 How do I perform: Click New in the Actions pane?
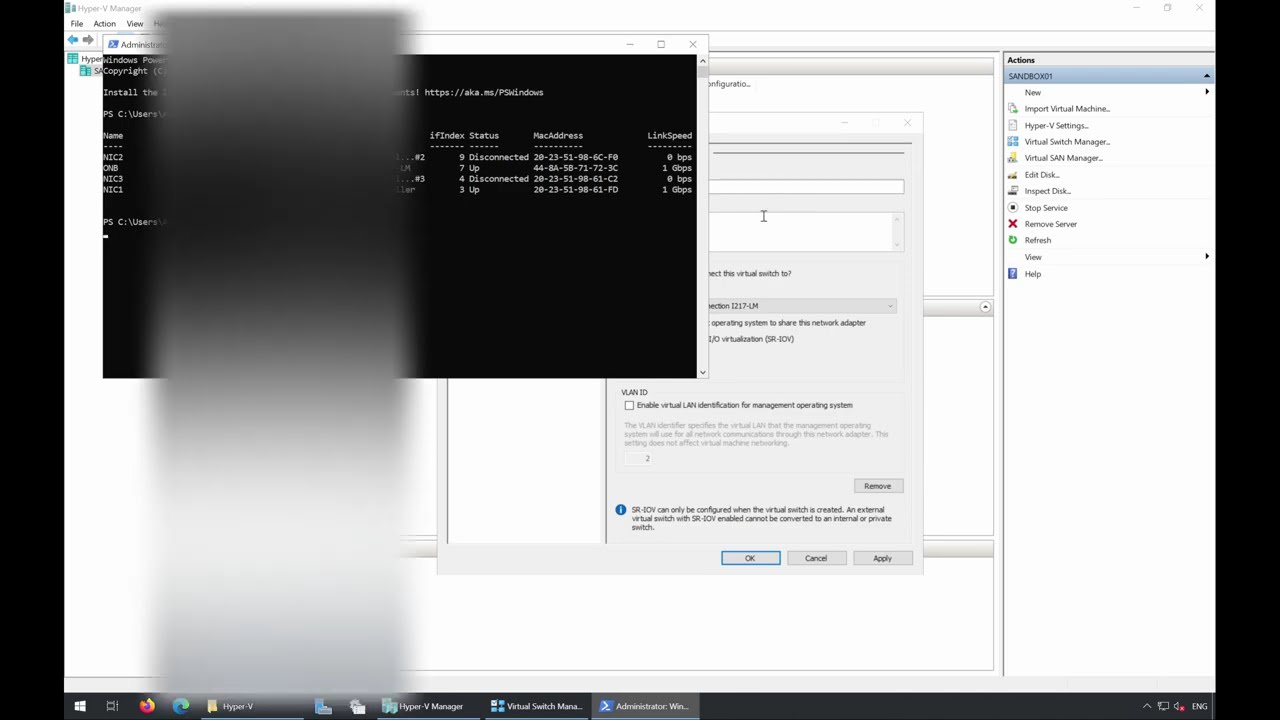coord(1032,92)
